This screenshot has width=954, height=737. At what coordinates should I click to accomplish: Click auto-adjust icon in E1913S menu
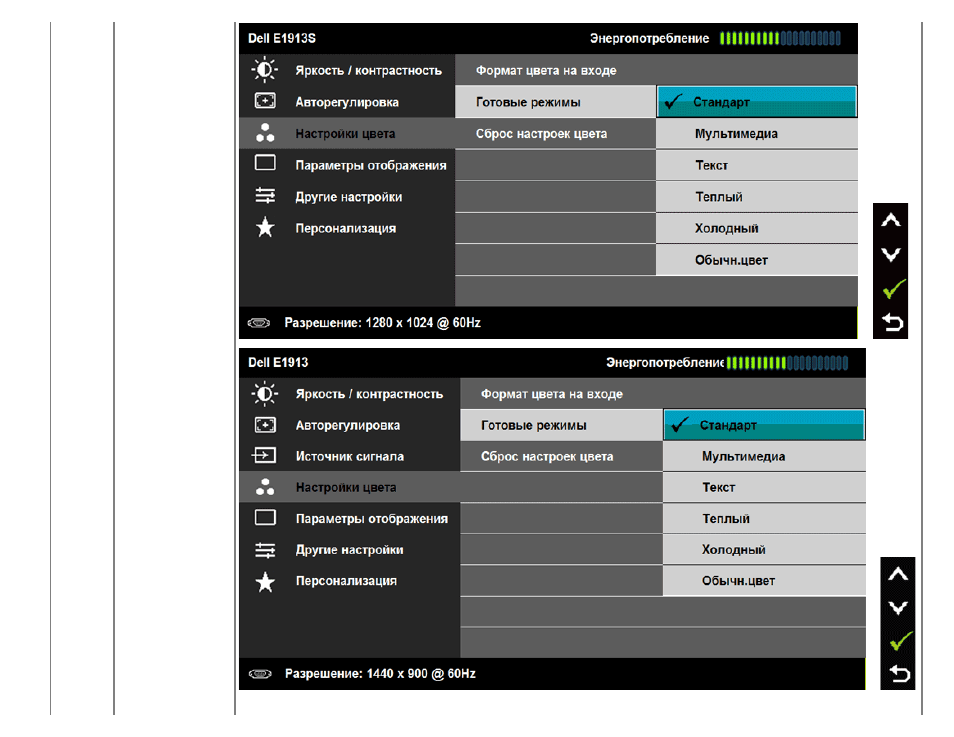pyautogui.click(x=265, y=101)
